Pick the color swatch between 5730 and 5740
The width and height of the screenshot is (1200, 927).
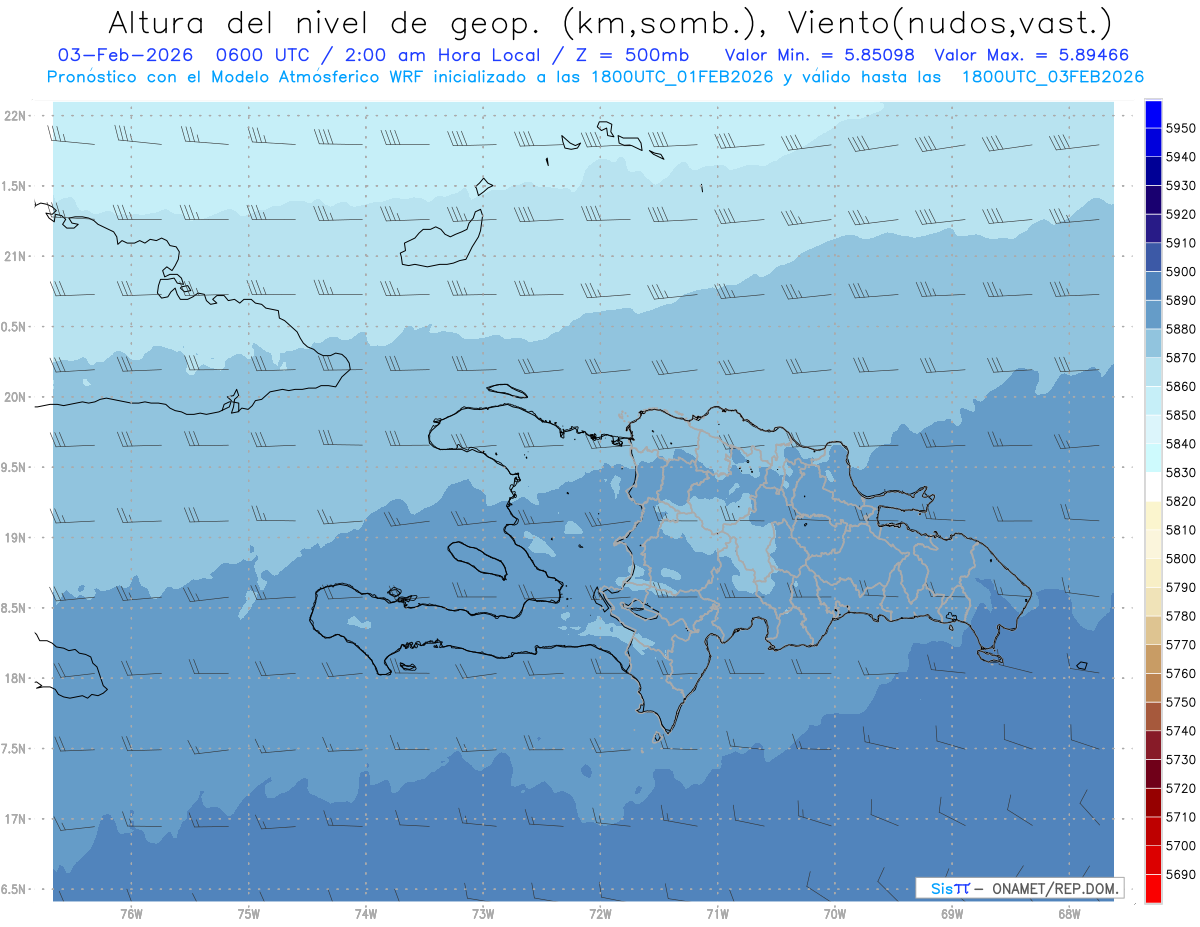click(1153, 745)
